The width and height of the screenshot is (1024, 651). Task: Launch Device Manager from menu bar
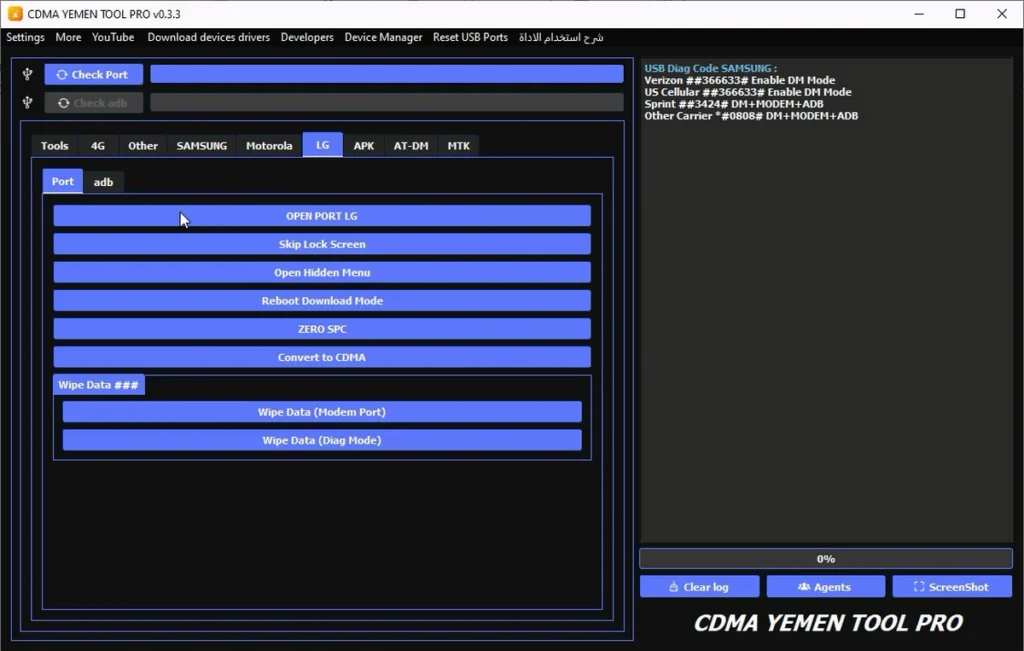point(383,37)
